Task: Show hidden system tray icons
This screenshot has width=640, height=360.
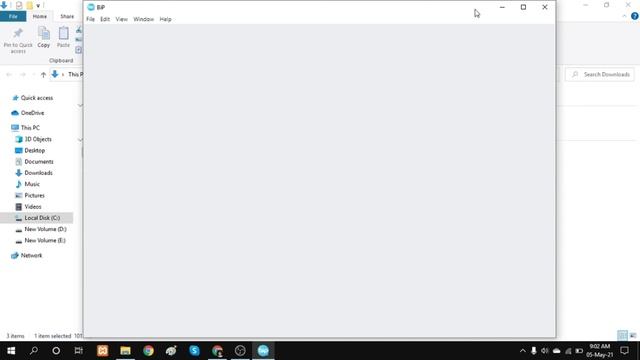Action: (x=522, y=351)
